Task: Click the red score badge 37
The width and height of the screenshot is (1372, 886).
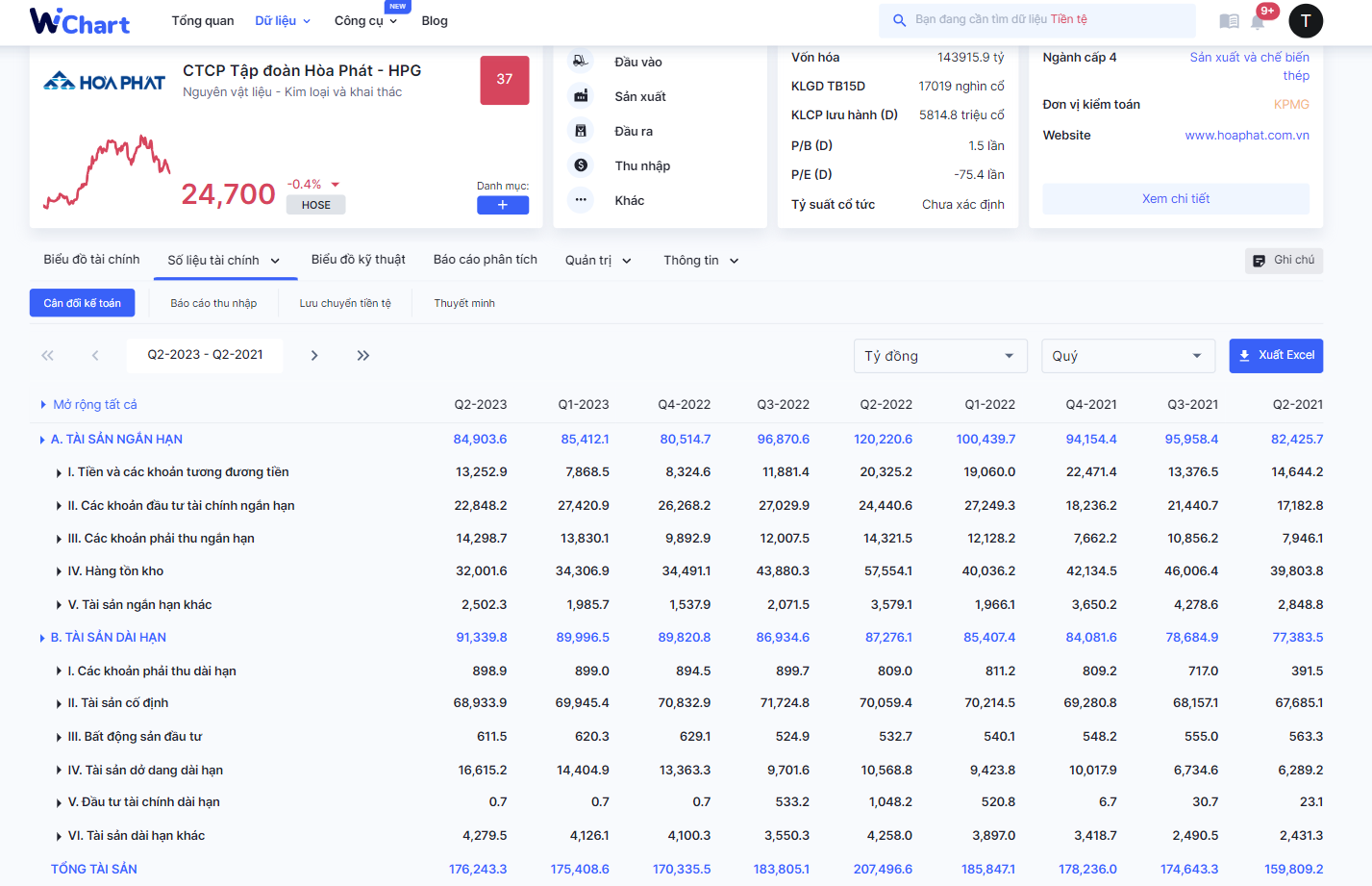Action: click(x=505, y=80)
